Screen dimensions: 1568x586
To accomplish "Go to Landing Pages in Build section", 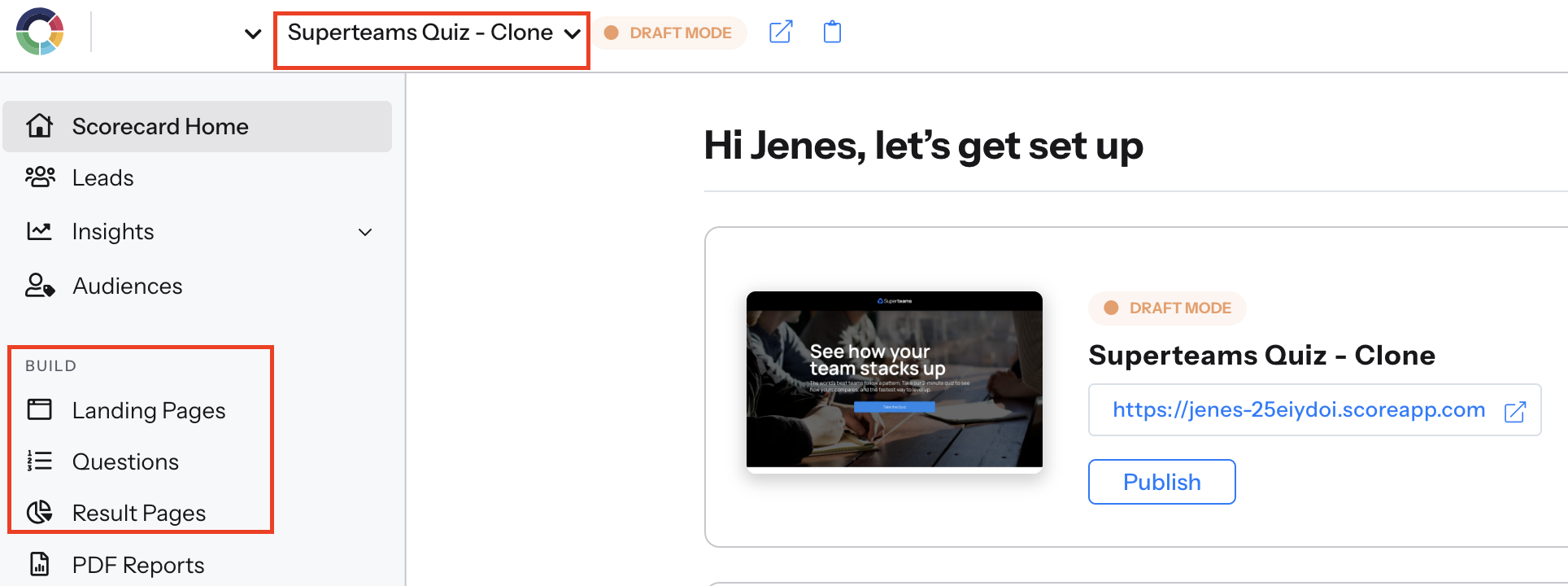I will [149, 410].
